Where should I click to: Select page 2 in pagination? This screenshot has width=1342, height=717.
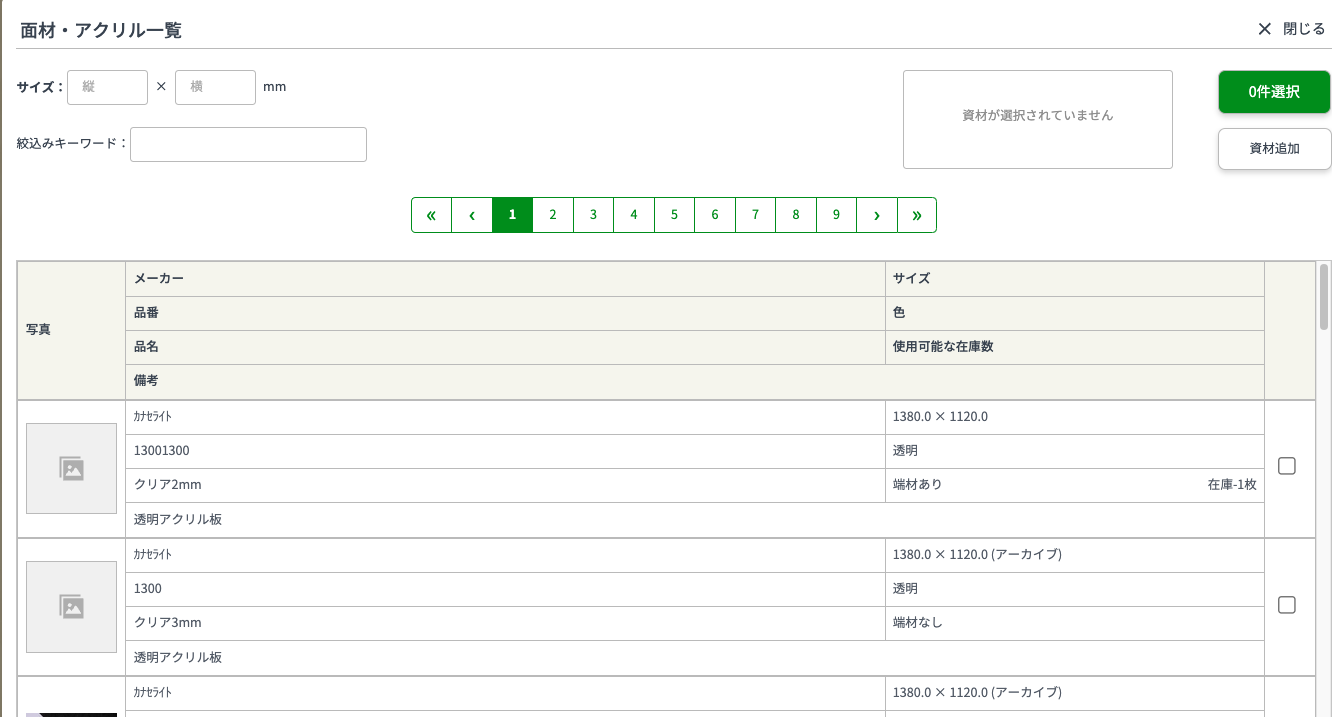[553, 215]
